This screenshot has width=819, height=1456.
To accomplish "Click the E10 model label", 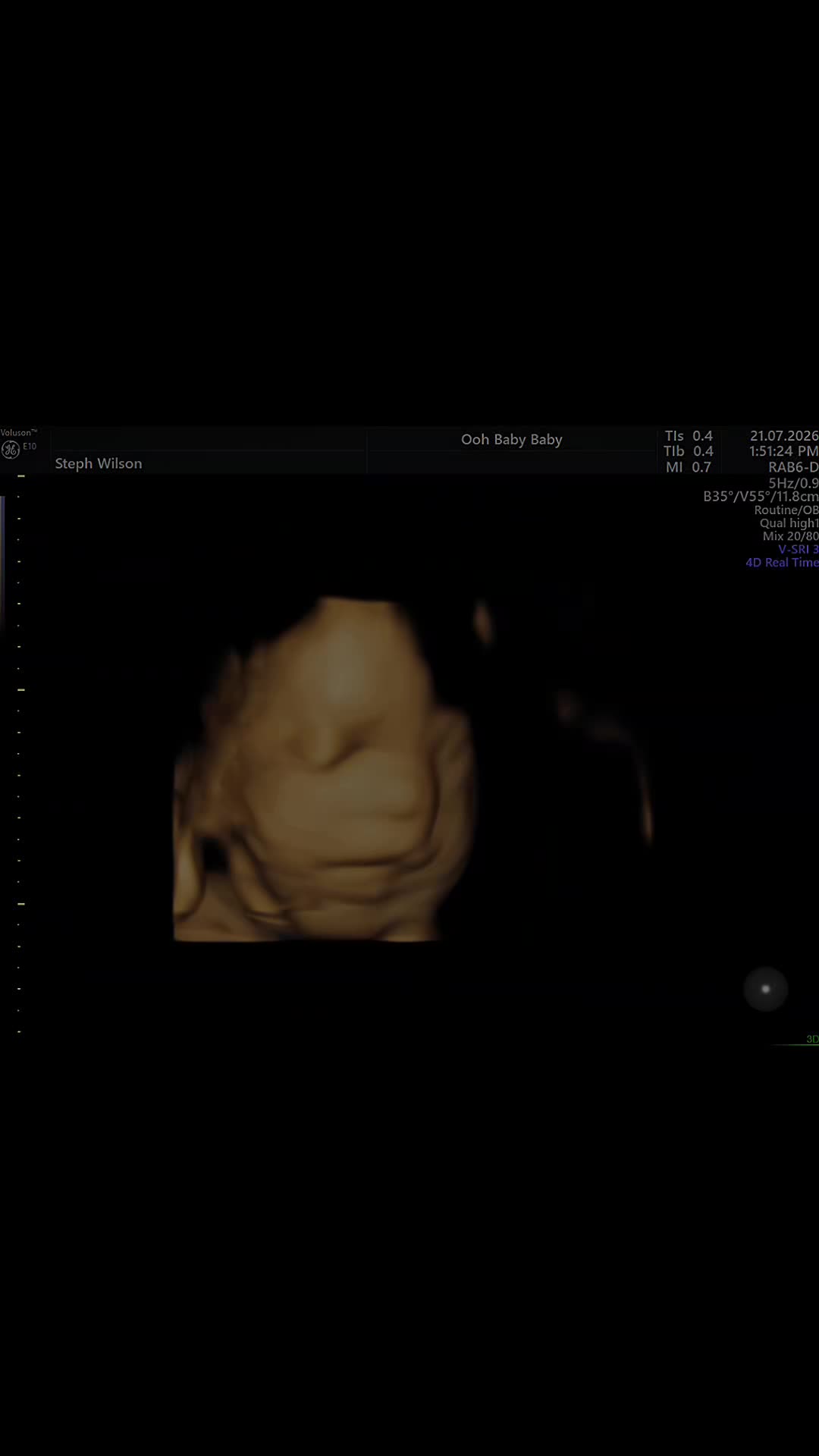I will [30, 447].
